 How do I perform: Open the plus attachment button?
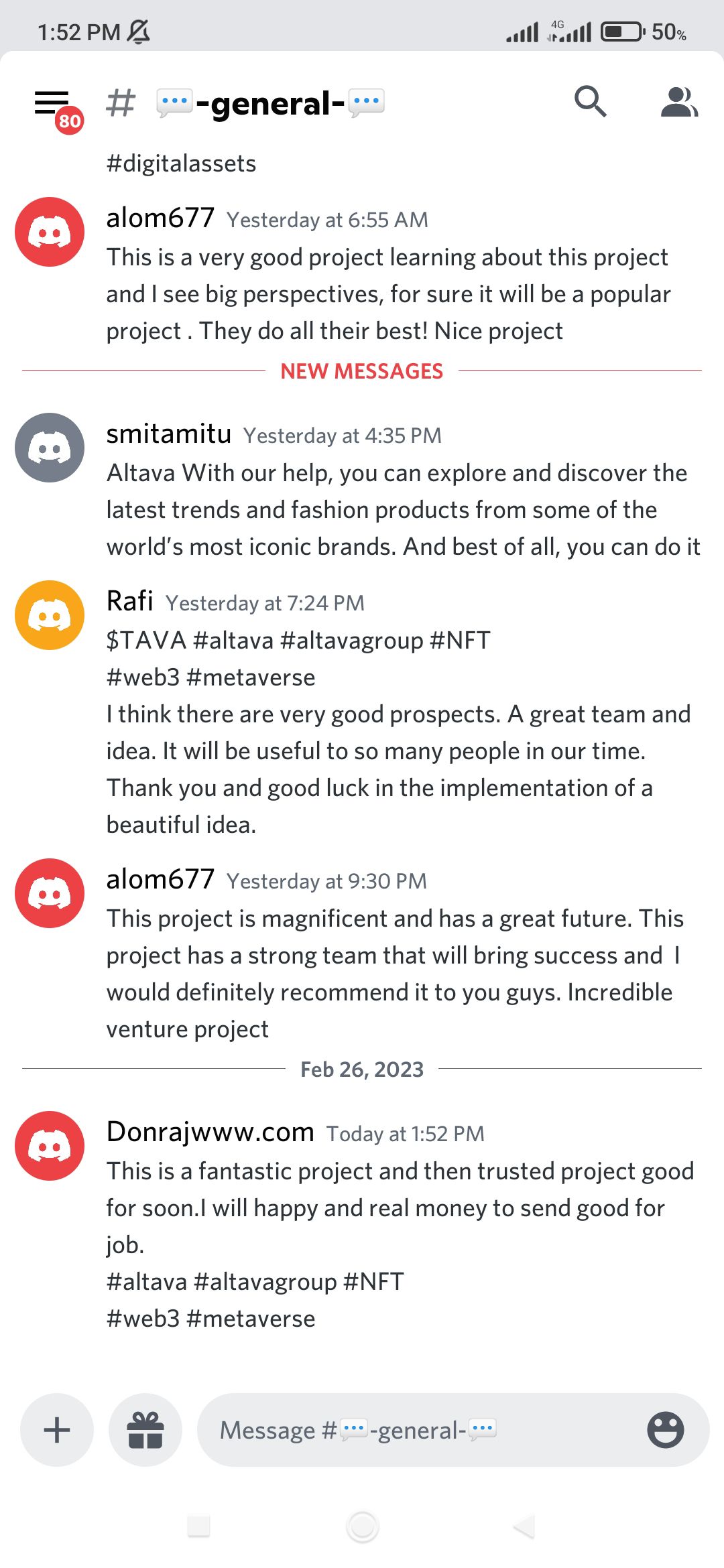(57, 1430)
